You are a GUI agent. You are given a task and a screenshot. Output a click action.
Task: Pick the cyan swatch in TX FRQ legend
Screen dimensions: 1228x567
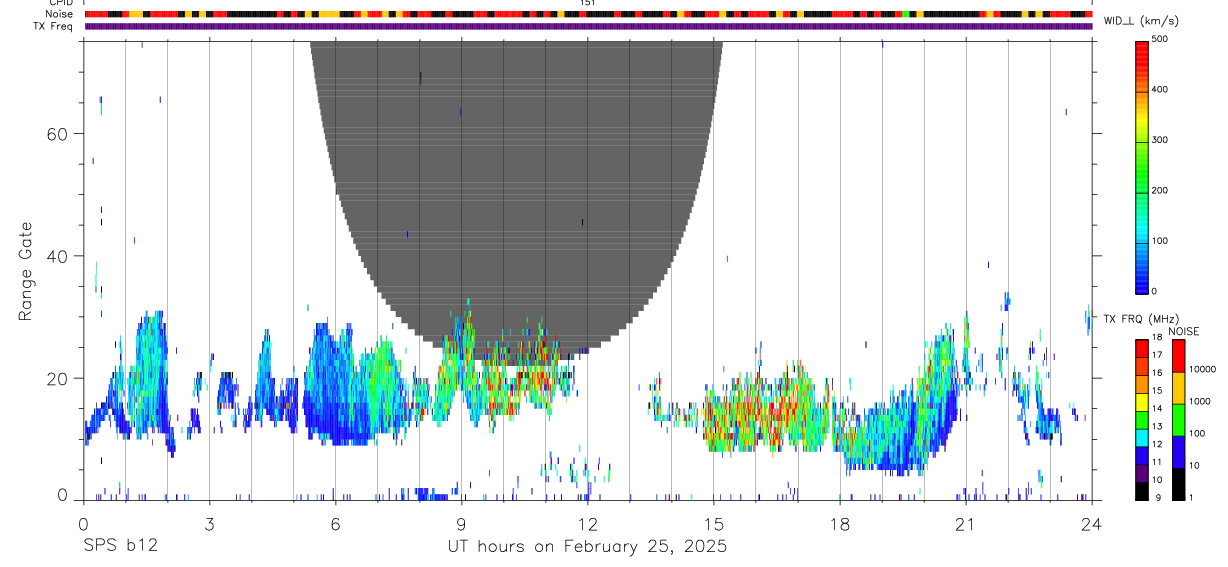pyautogui.click(x=1142, y=437)
